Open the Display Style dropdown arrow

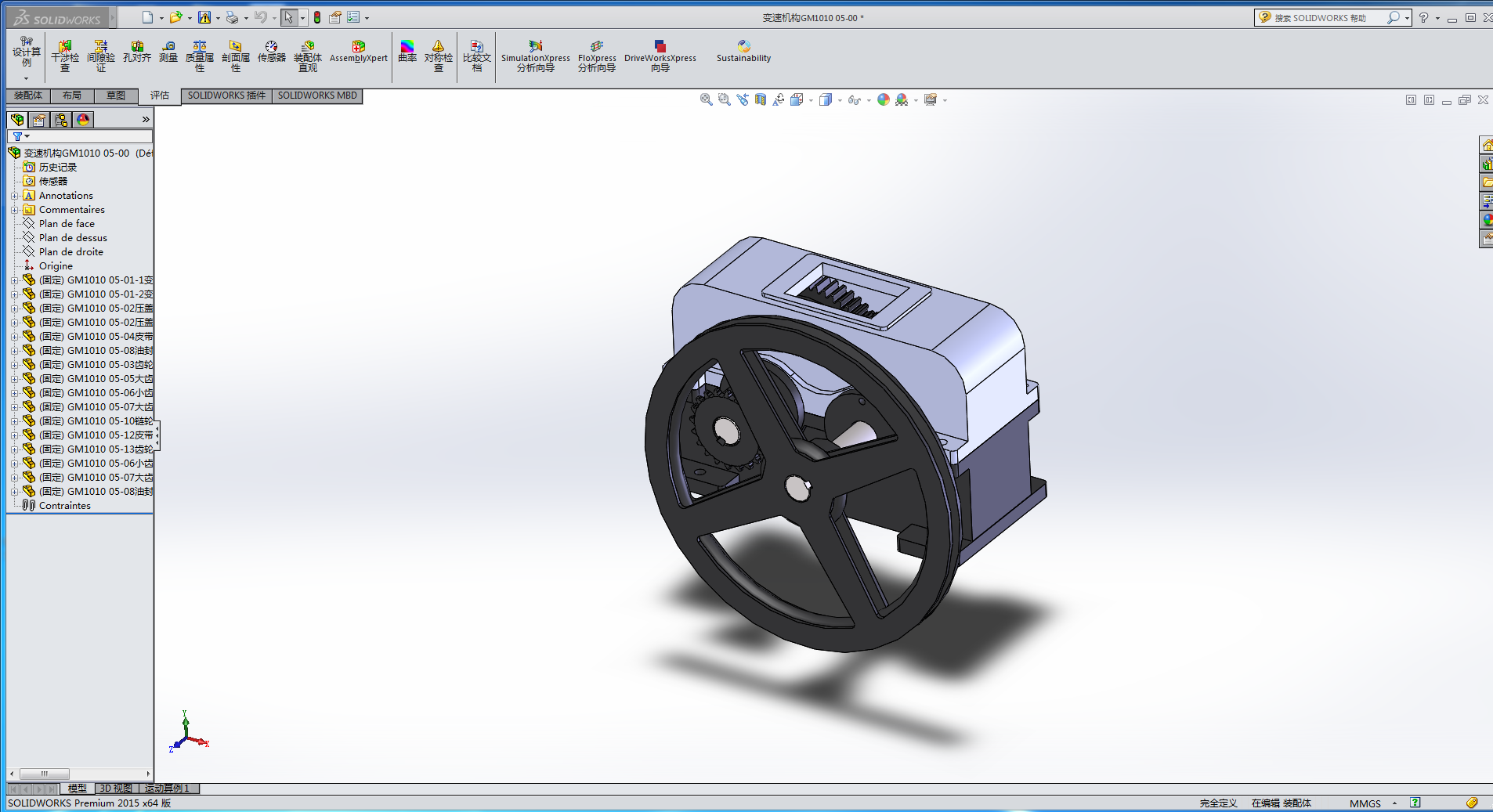(x=840, y=100)
